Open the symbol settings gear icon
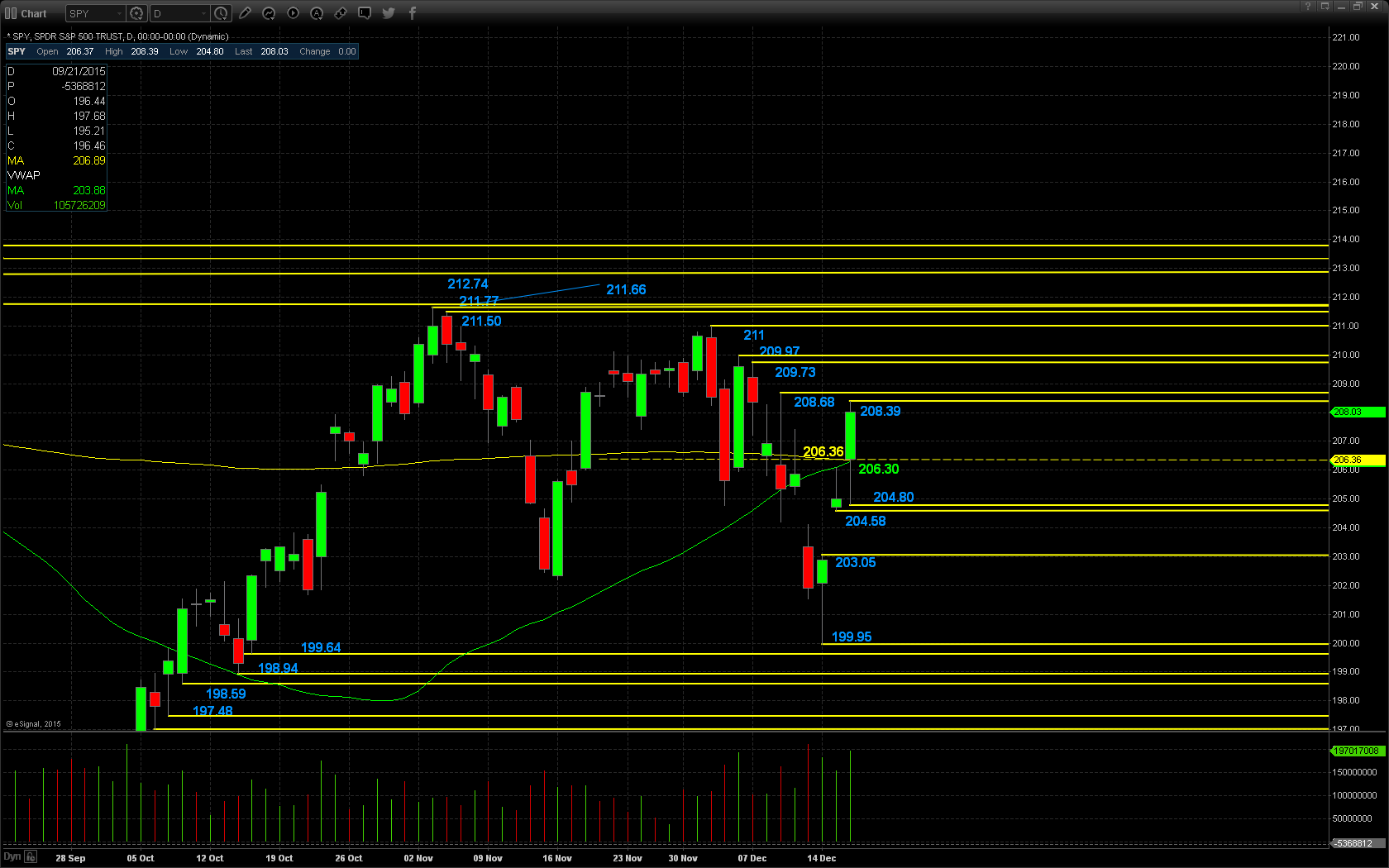Viewport: 1389px width, 868px height. 137,13
